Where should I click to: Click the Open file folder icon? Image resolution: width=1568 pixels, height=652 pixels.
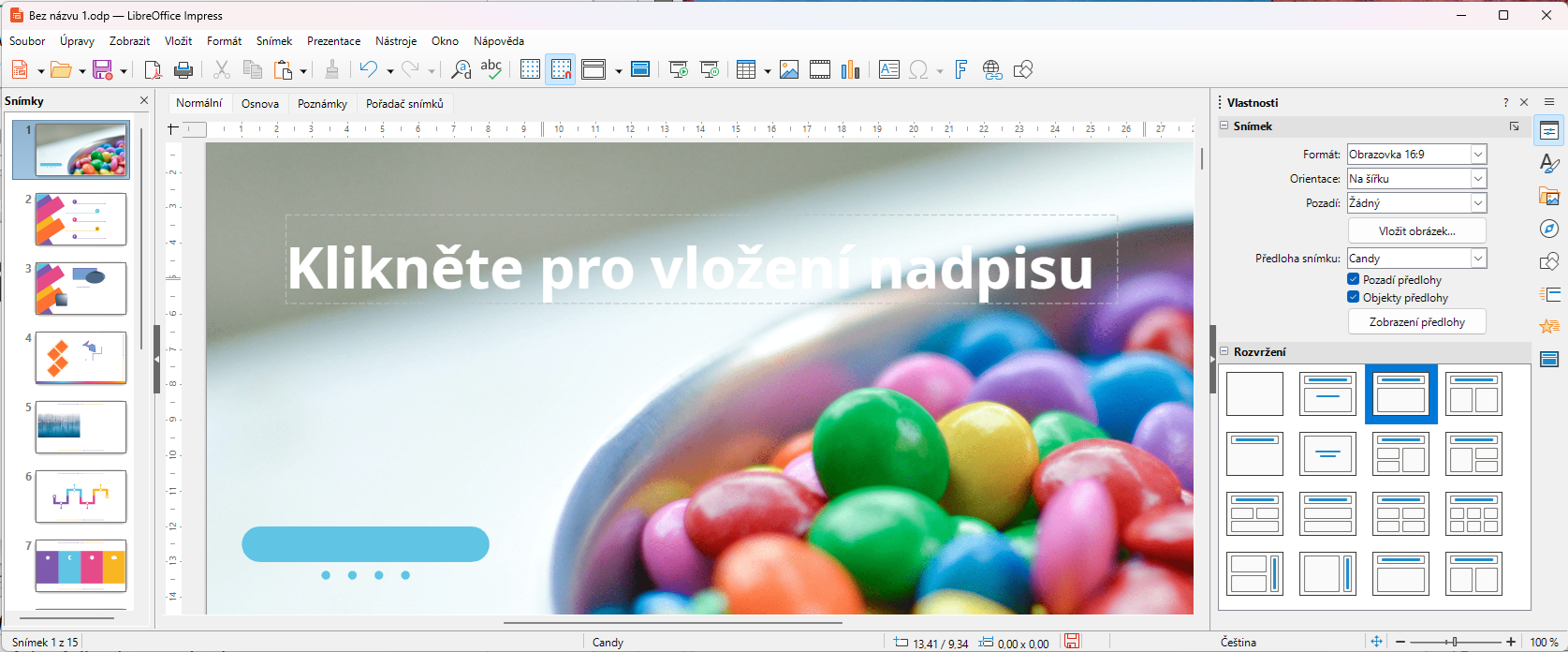pos(61,69)
